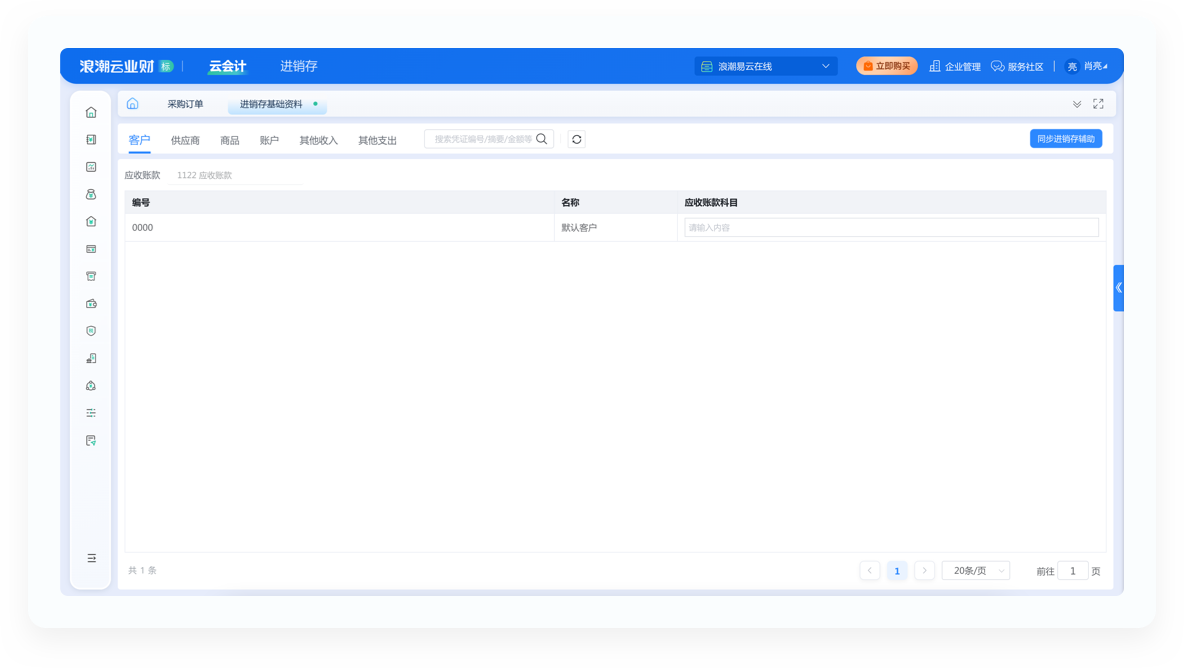Select the 客户 tab
Screen dimensions: 1184x668
[140, 140]
